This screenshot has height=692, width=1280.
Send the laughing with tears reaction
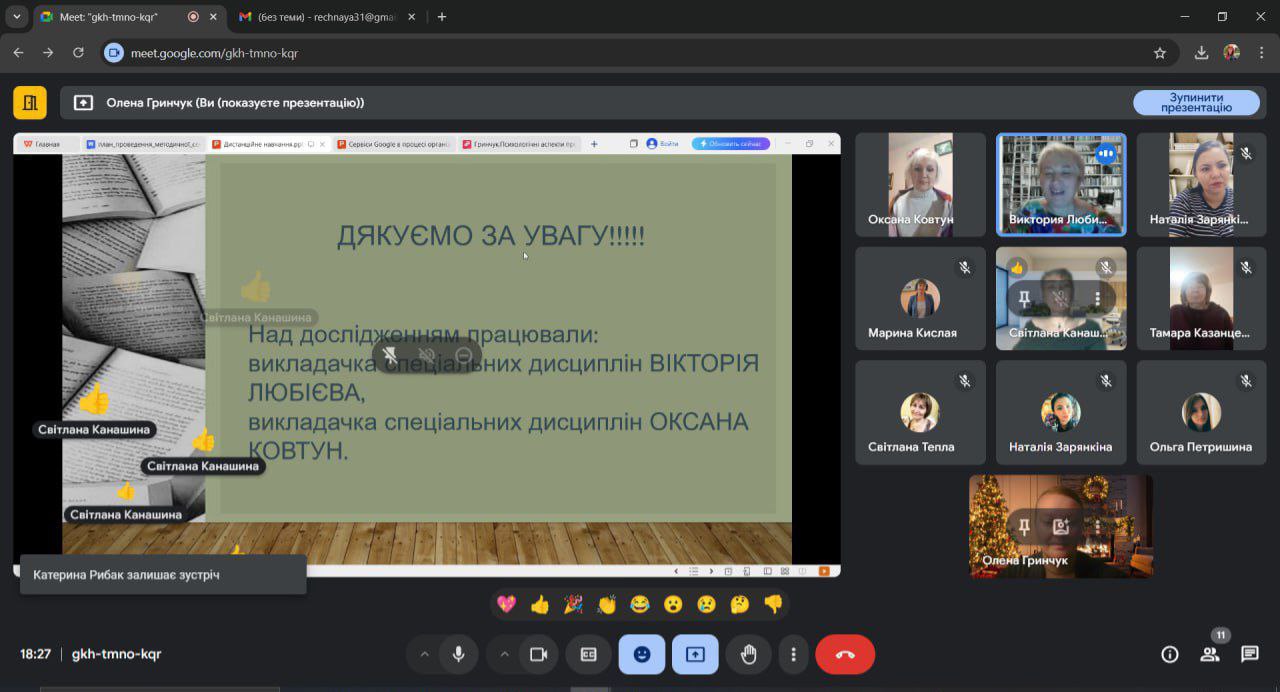[x=640, y=604]
